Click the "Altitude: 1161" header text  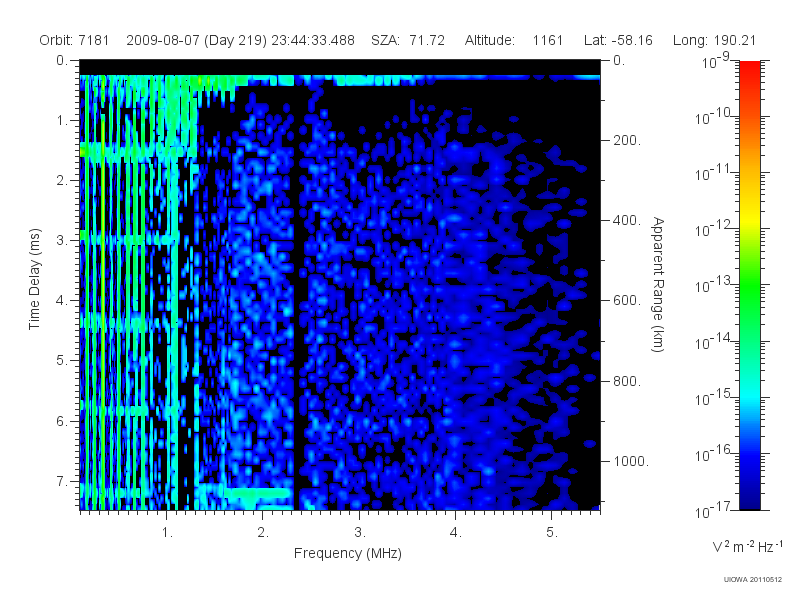click(513, 40)
